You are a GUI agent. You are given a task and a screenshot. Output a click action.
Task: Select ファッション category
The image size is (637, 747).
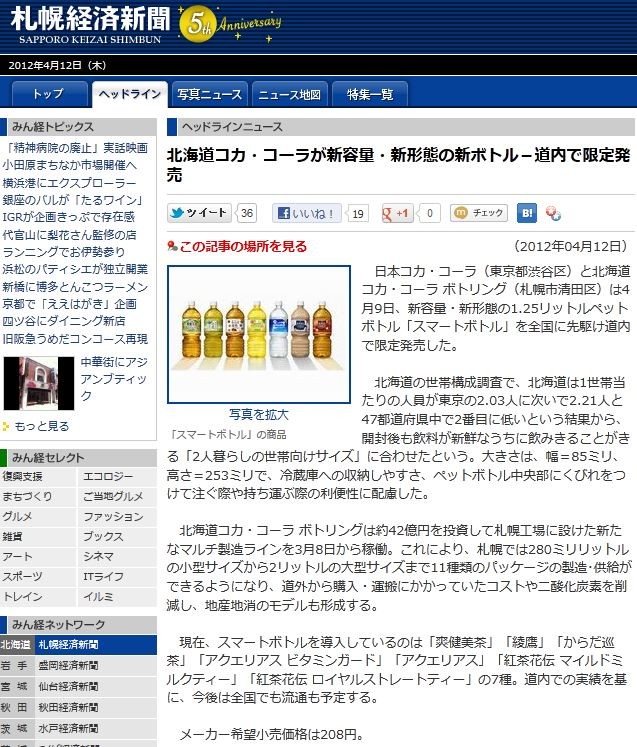click(x=113, y=516)
